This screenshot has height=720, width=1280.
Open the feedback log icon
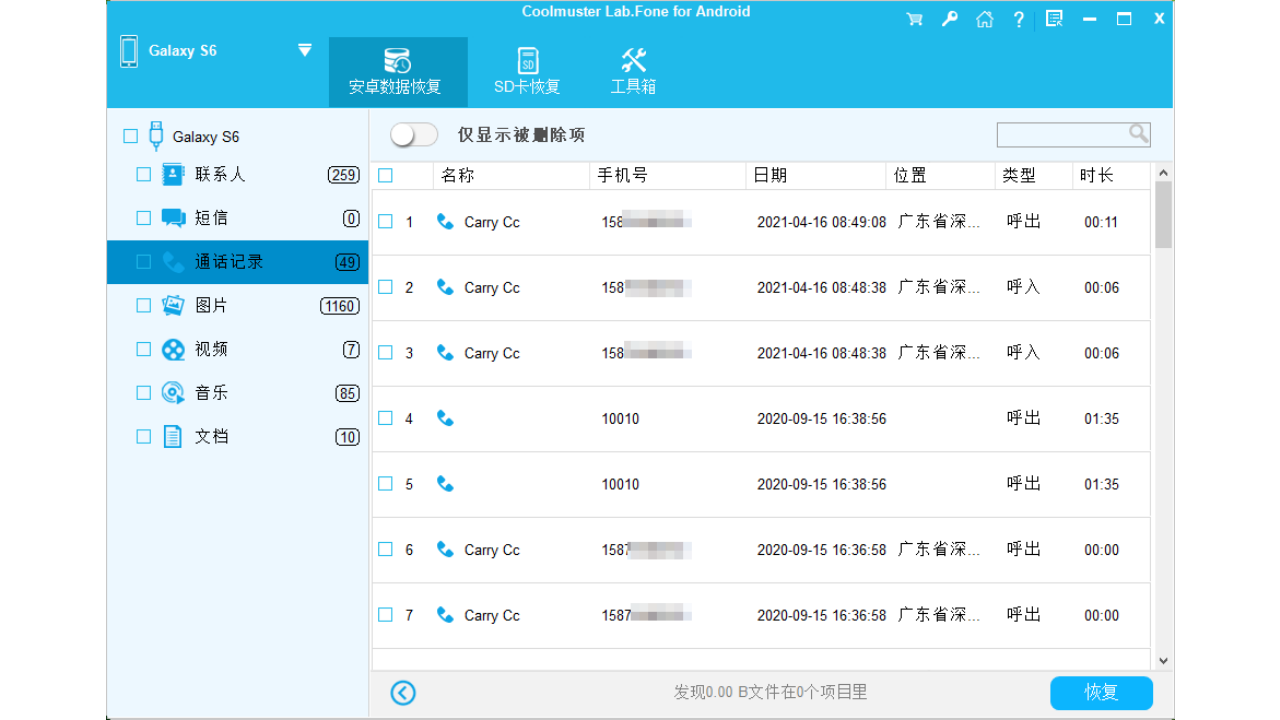pyautogui.click(x=1053, y=18)
